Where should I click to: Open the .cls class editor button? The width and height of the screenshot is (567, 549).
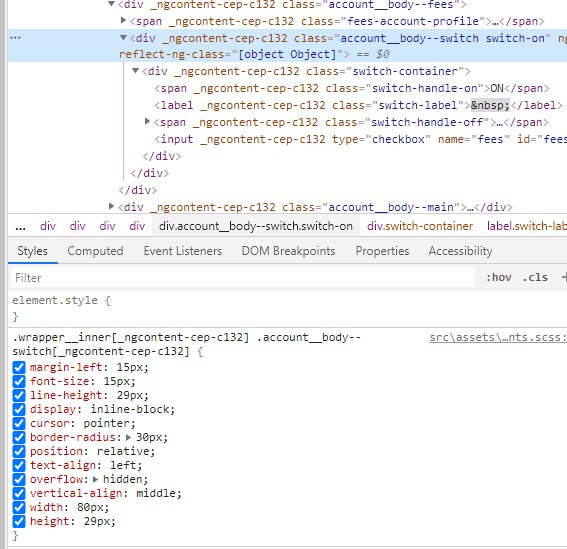[536, 278]
